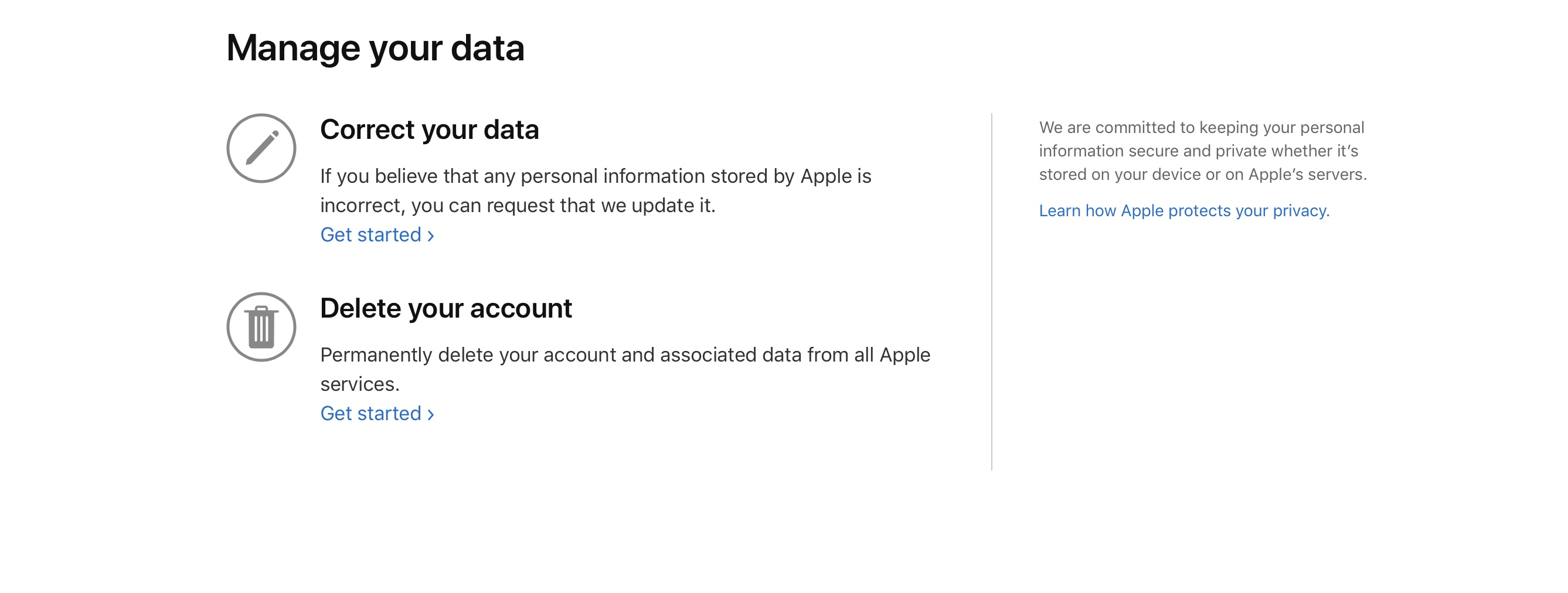The width and height of the screenshot is (1568, 593).
Task: Click the line "information secure and private whether it's"
Action: pos(1198,151)
